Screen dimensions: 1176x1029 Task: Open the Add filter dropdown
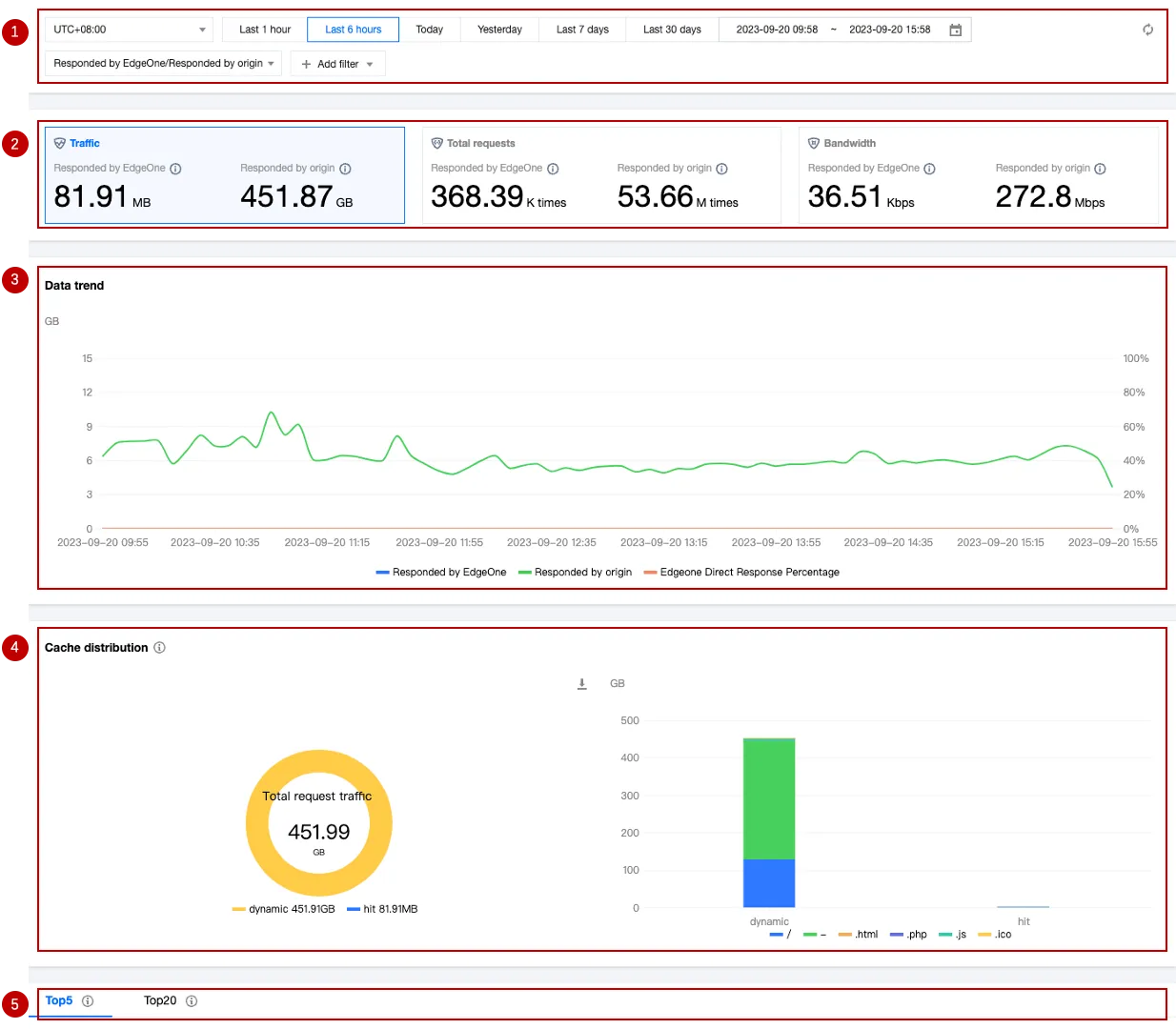pyautogui.click(x=337, y=64)
